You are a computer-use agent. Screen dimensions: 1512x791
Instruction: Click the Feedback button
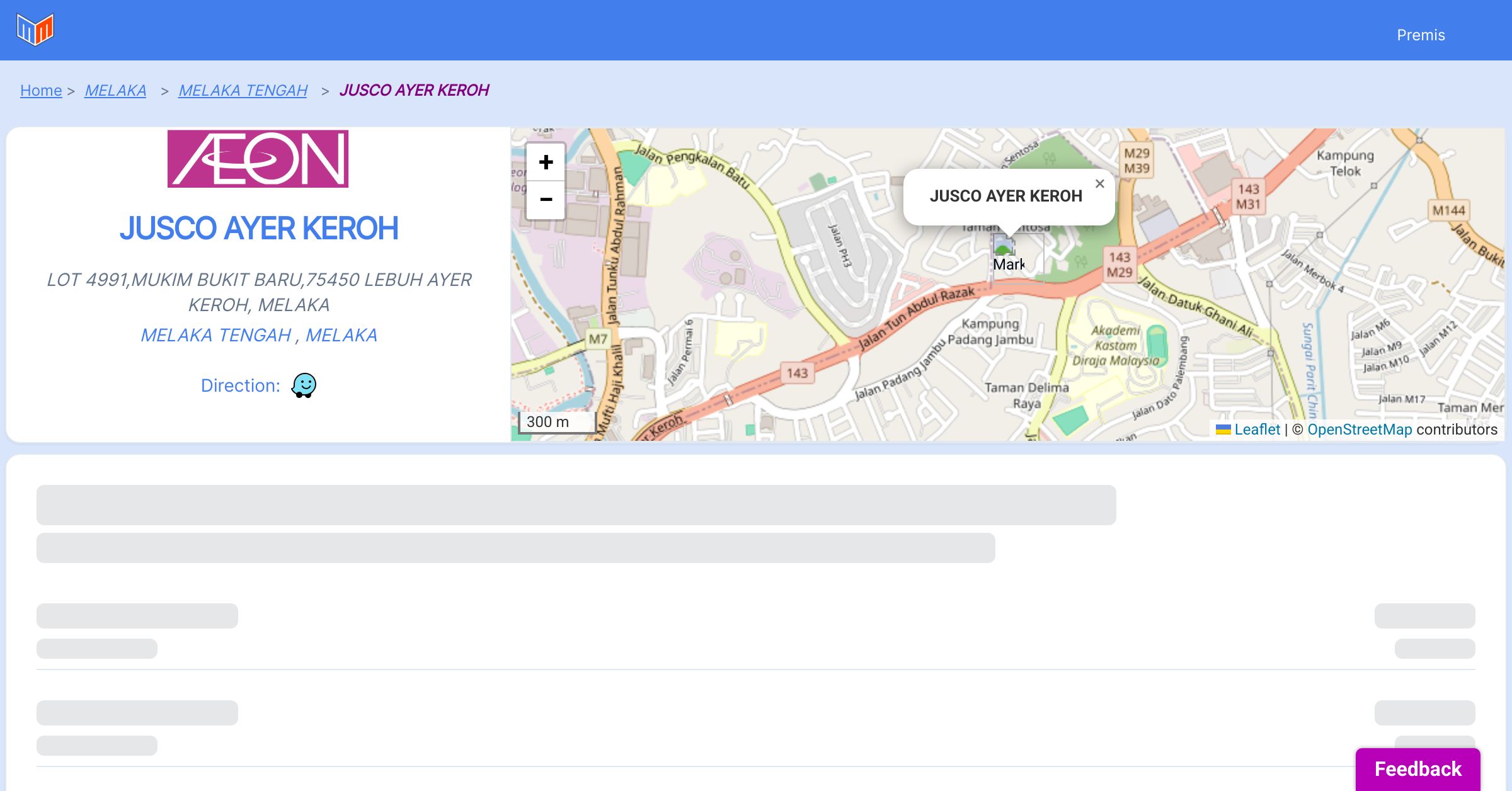(x=1417, y=769)
